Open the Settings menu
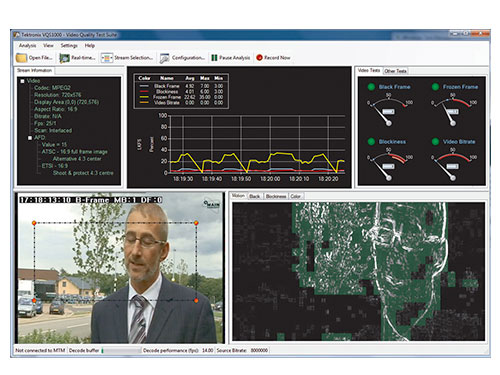 pos(69,45)
